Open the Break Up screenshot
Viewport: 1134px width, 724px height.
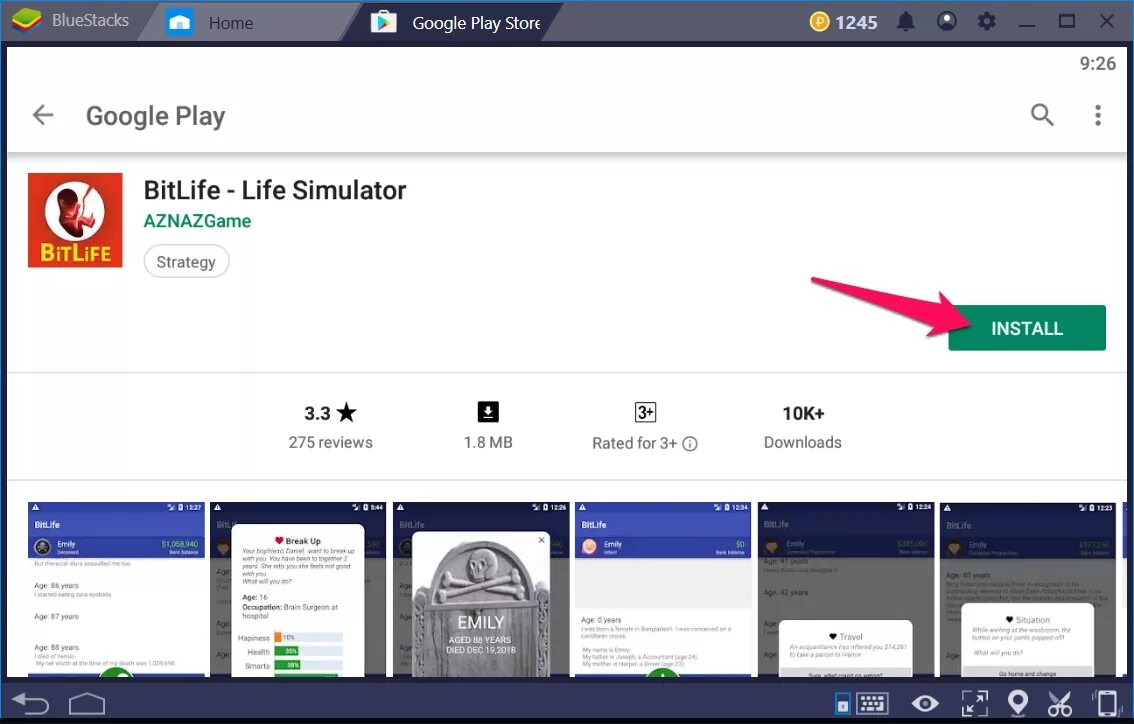[x=298, y=589]
